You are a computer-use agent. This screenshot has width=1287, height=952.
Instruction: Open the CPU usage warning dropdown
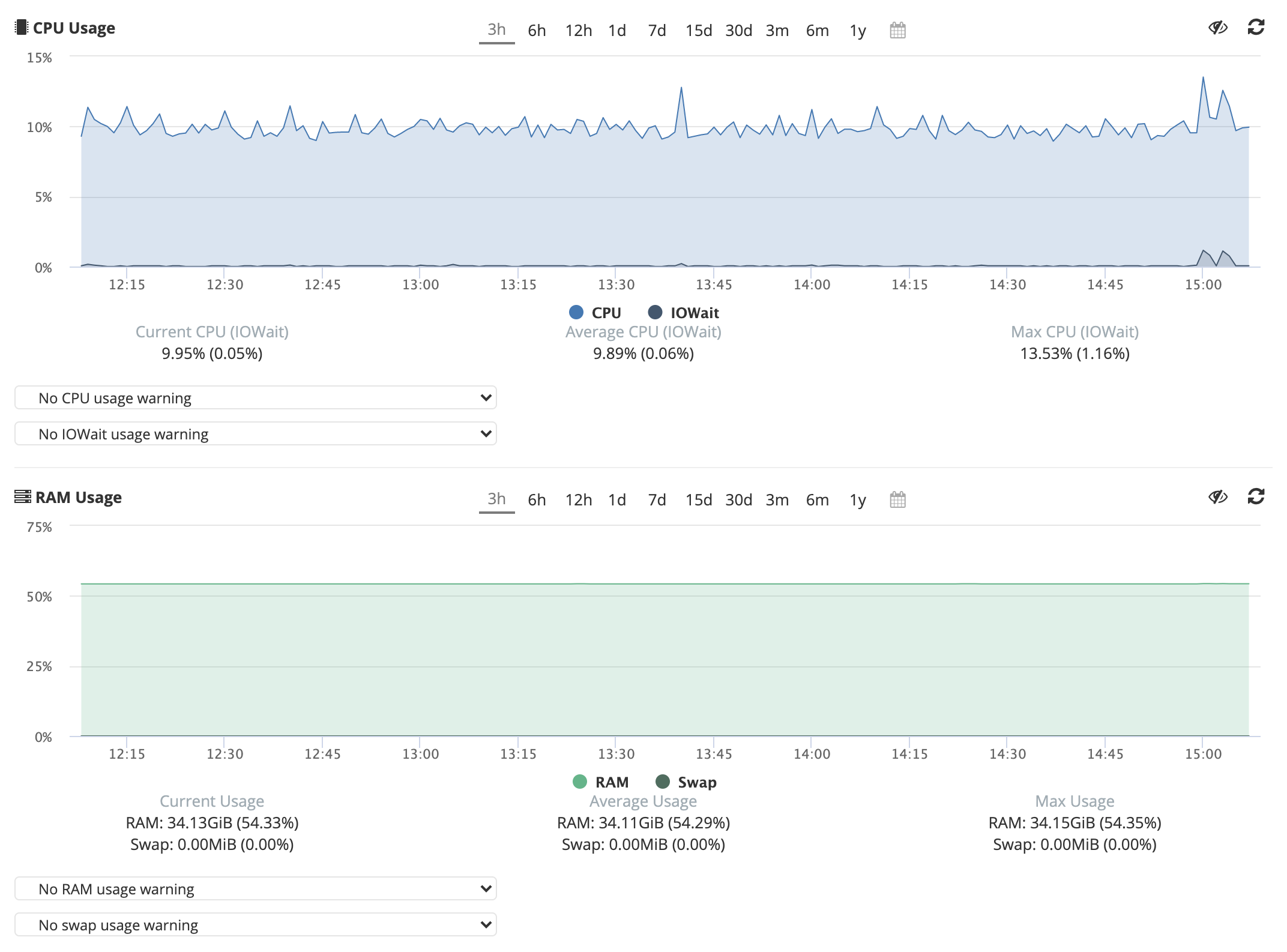pos(256,398)
